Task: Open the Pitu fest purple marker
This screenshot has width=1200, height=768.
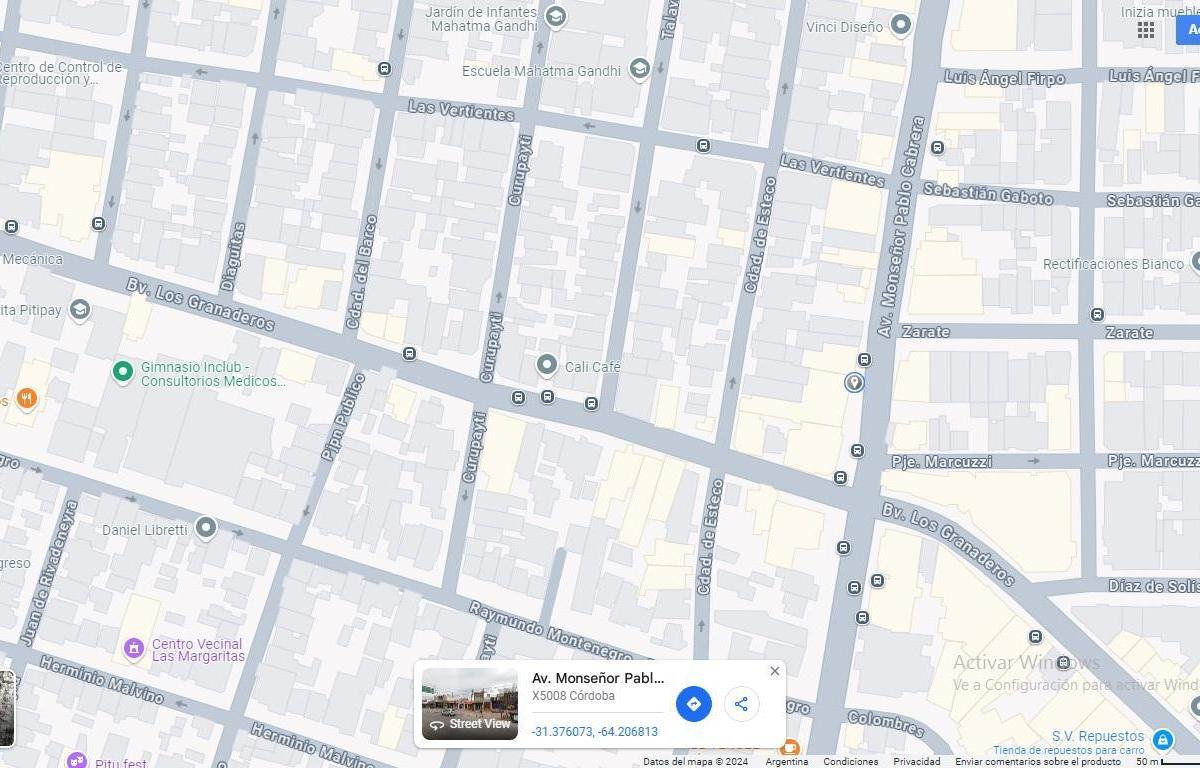Action: coord(77,762)
